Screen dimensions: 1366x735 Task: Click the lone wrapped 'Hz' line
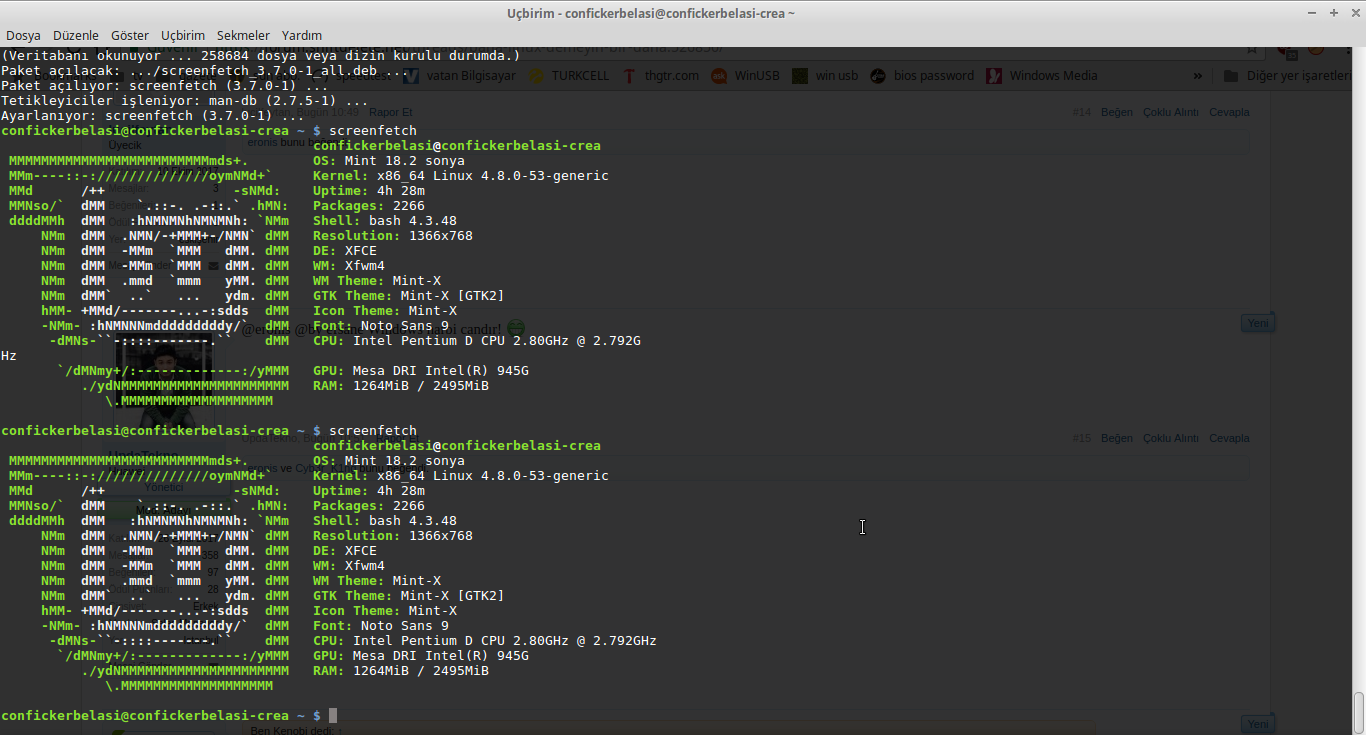(9, 355)
